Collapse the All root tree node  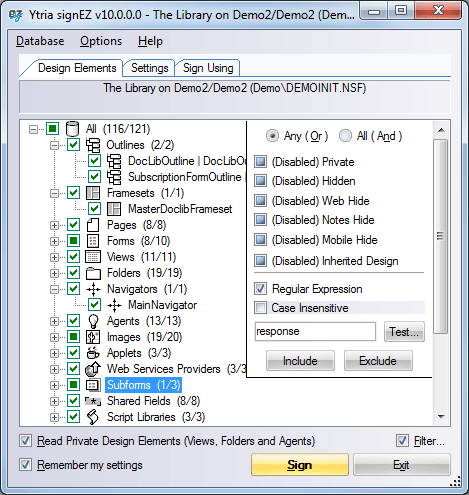pyautogui.click(x=33, y=129)
